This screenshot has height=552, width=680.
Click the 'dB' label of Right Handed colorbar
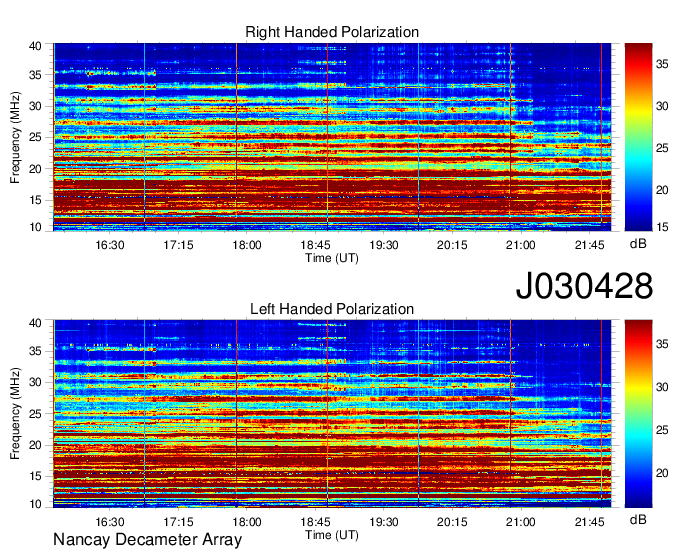point(638,244)
